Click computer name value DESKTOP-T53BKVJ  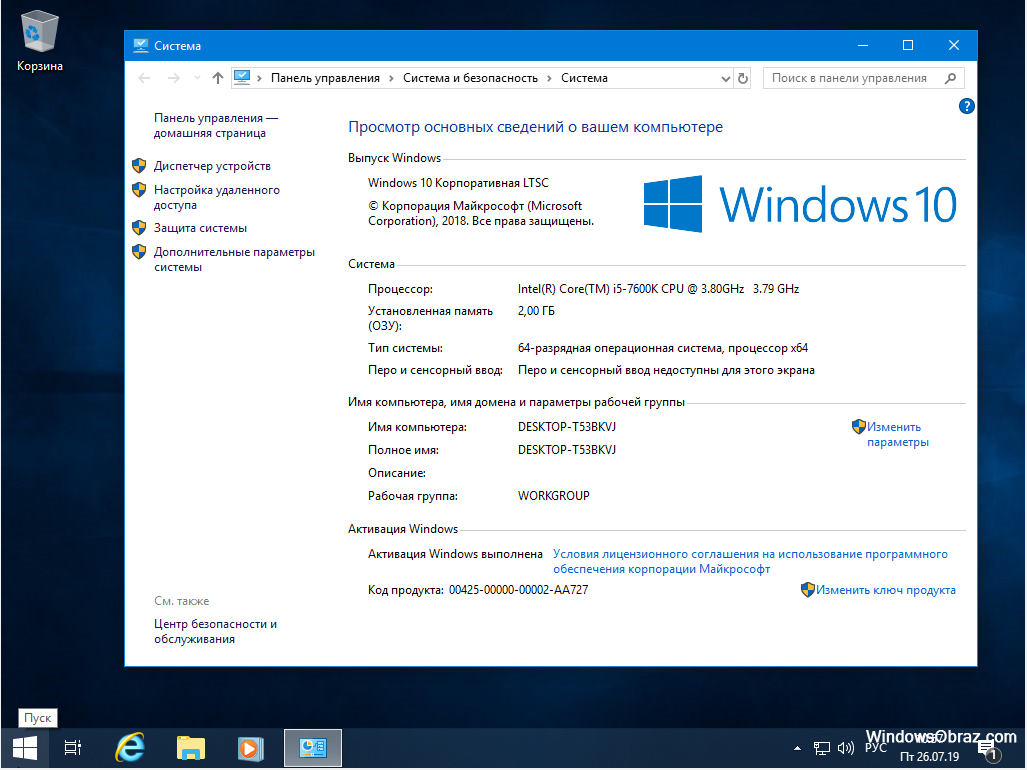pyautogui.click(x=567, y=427)
